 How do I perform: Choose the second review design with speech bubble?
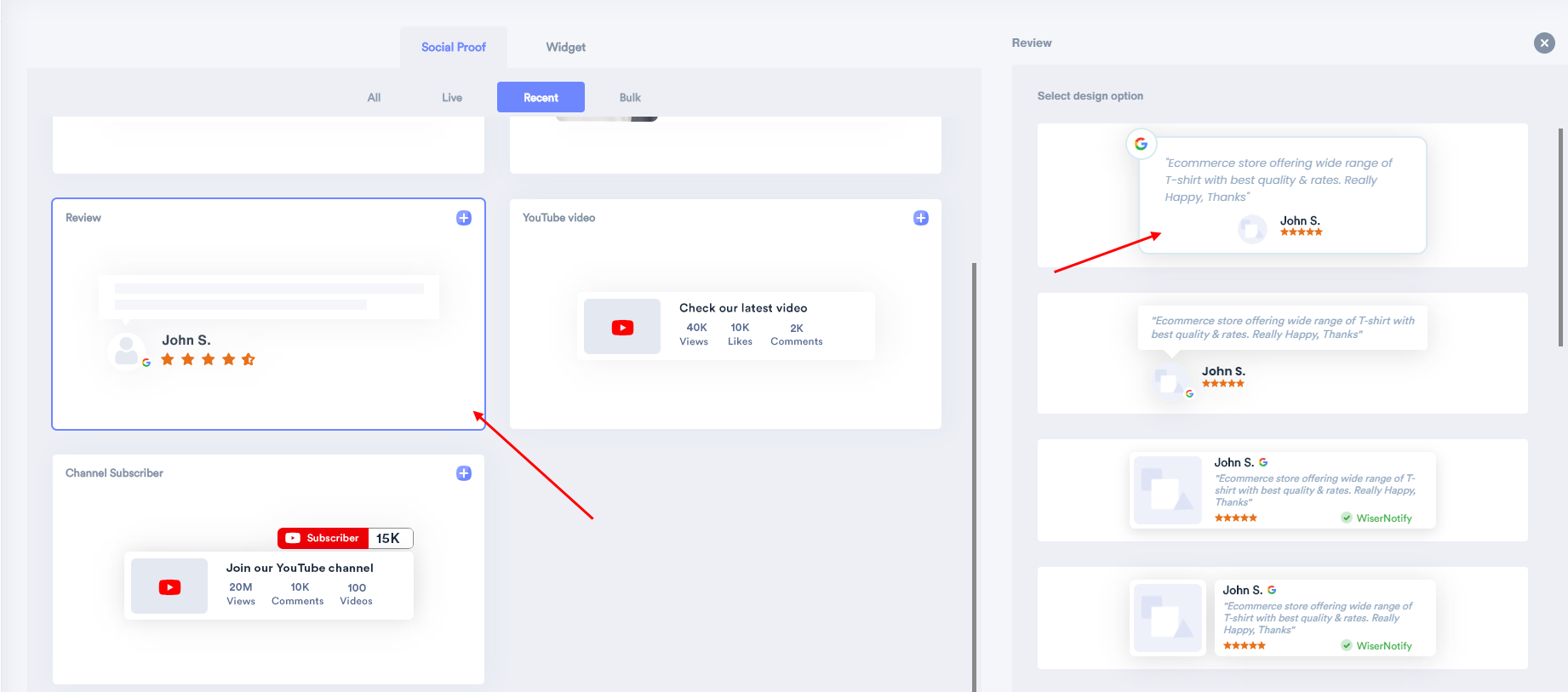pyautogui.click(x=1282, y=353)
